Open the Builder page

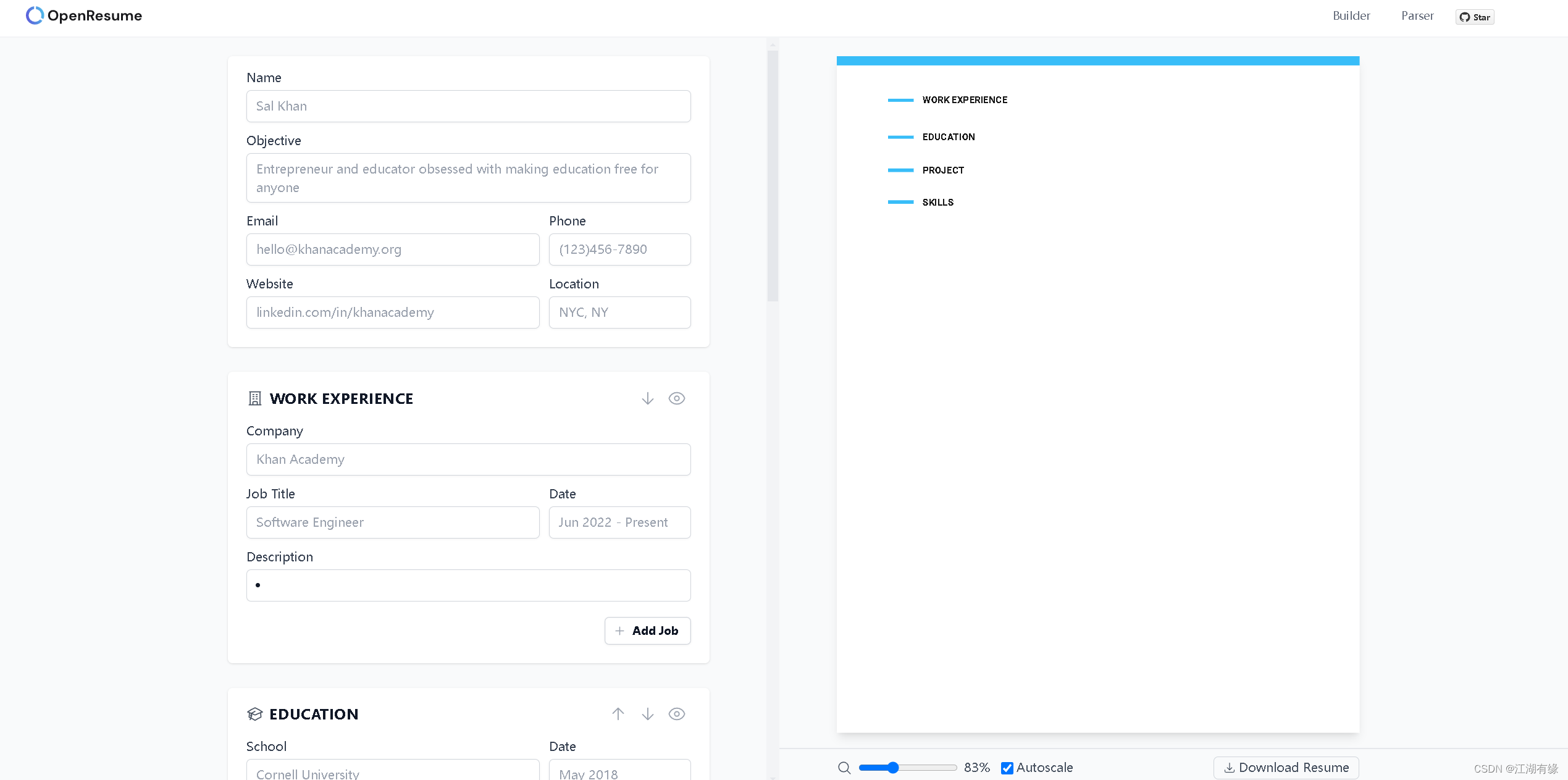coord(1351,16)
